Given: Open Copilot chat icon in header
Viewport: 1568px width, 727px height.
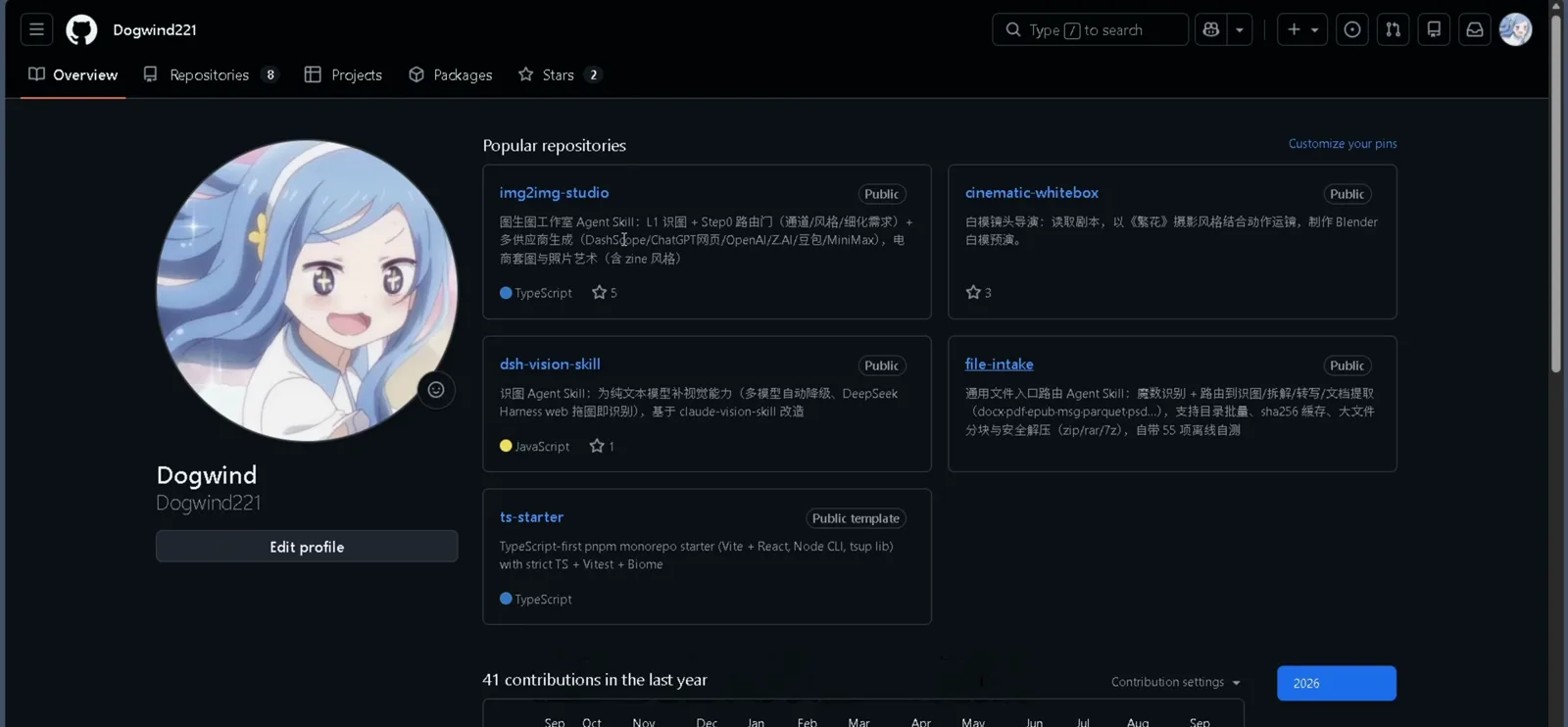Looking at the screenshot, I should (1211, 29).
